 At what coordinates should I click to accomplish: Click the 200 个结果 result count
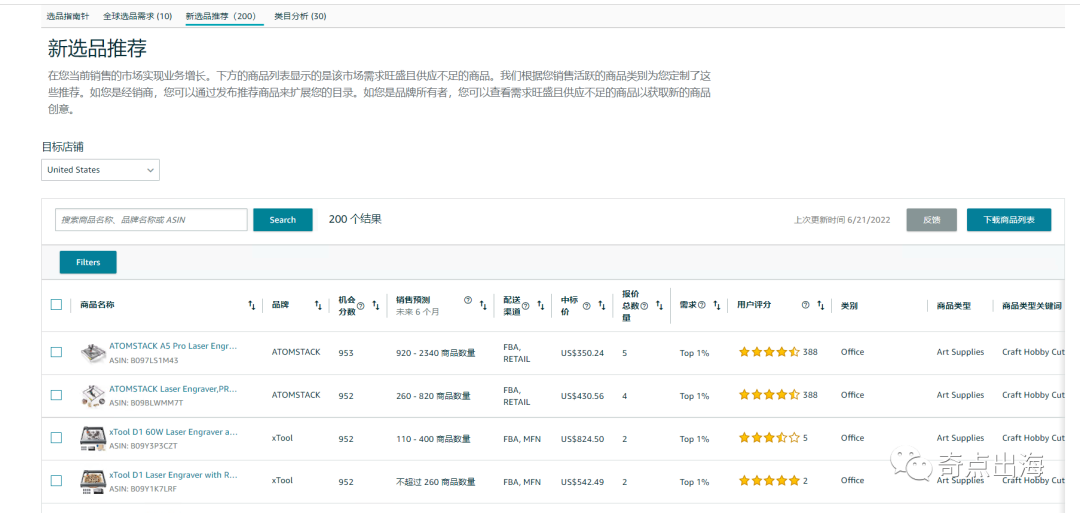point(355,219)
